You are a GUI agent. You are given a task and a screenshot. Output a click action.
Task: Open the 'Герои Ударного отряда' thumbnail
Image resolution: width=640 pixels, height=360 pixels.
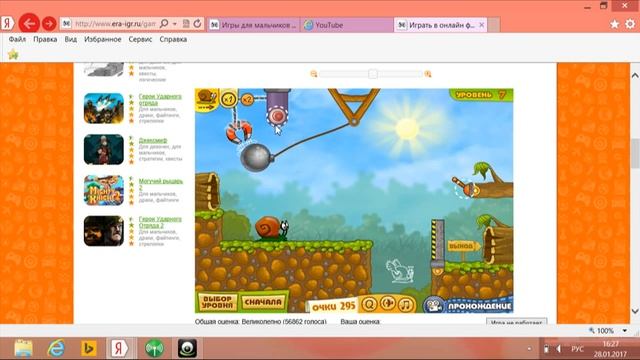(x=104, y=108)
